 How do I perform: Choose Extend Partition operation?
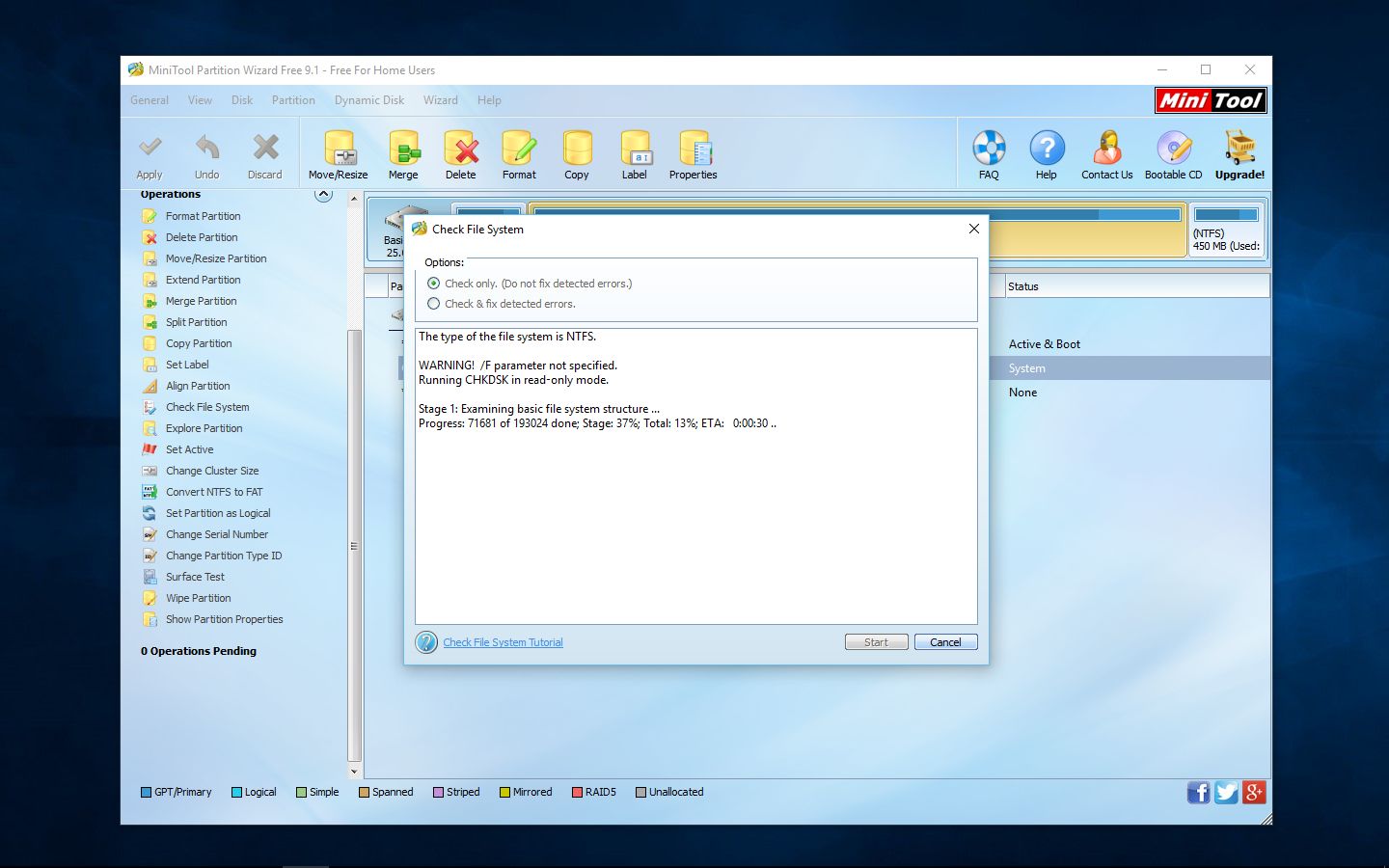(204, 280)
